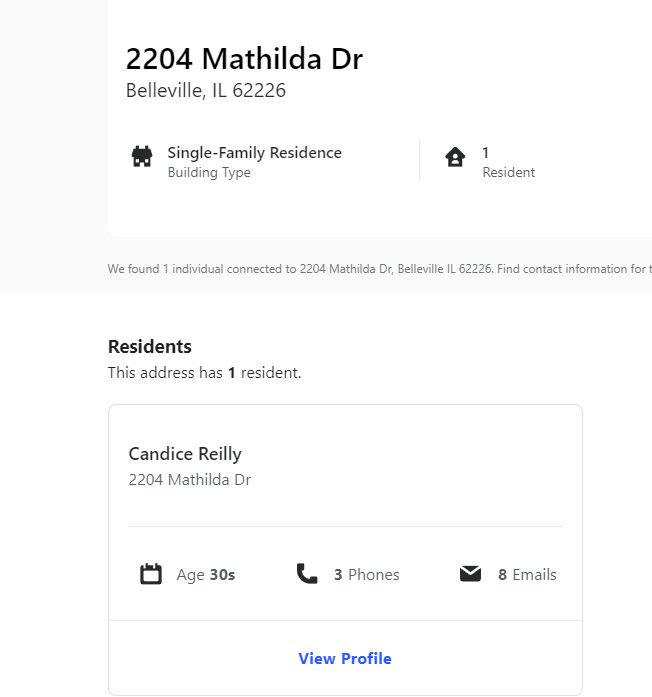Image resolution: width=652 pixels, height=697 pixels.
Task: Click the Belleville, IL 62226 subtitle
Action: [x=206, y=91]
